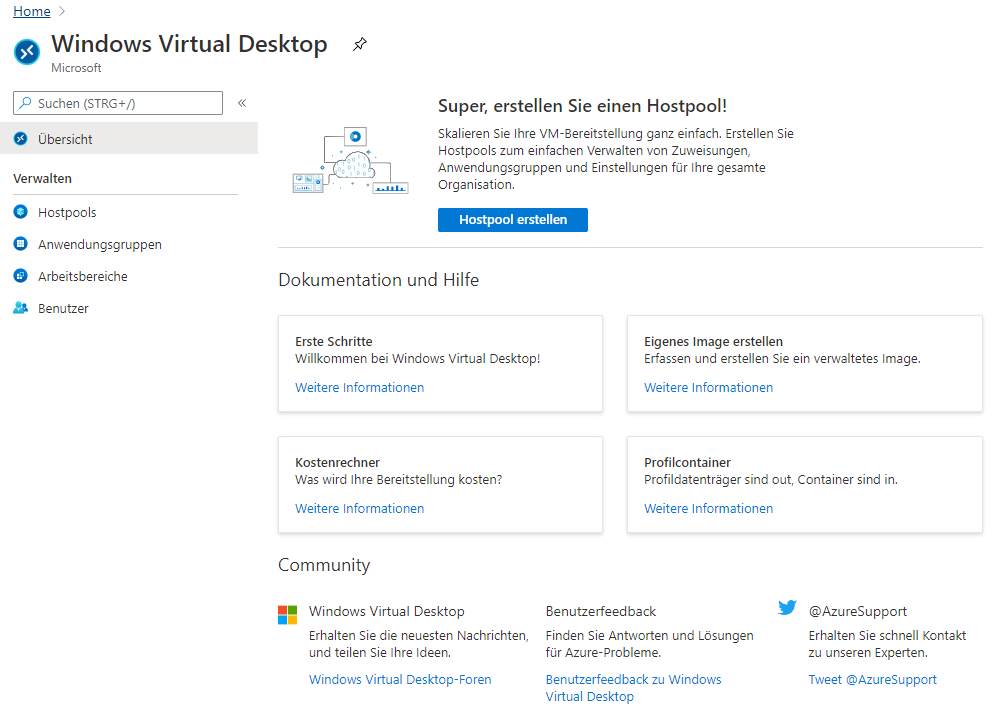This screenshot has height=725, width=1005.
Task: Open the Windows Virtual Desktop-Foren link
Action: 400,679
